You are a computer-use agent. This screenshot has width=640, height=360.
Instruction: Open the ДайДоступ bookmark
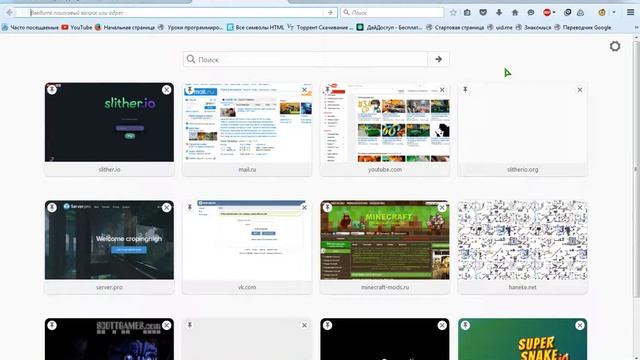pyautogui.click(x=389, y=27)
